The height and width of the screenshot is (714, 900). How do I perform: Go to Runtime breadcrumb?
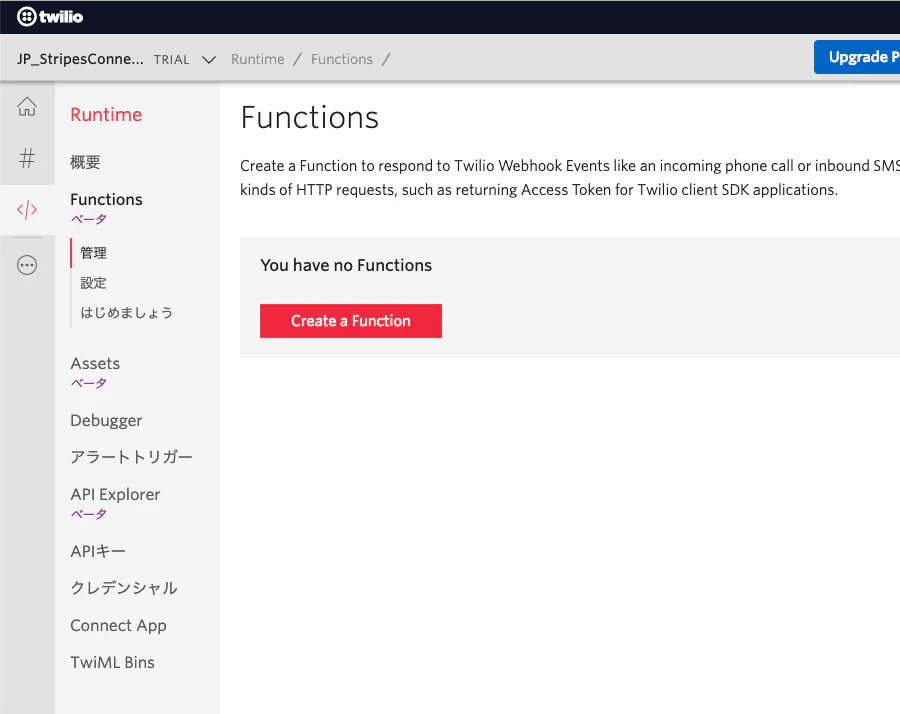coord(258,59)
